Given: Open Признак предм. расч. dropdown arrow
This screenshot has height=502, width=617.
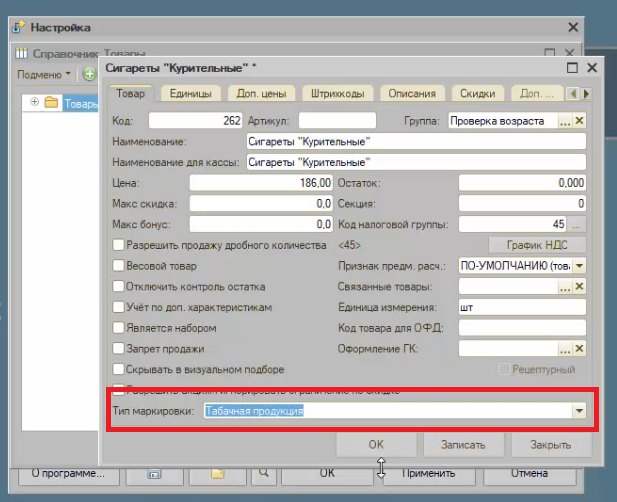Looking at the screenshot, I should tap(579, 266).
